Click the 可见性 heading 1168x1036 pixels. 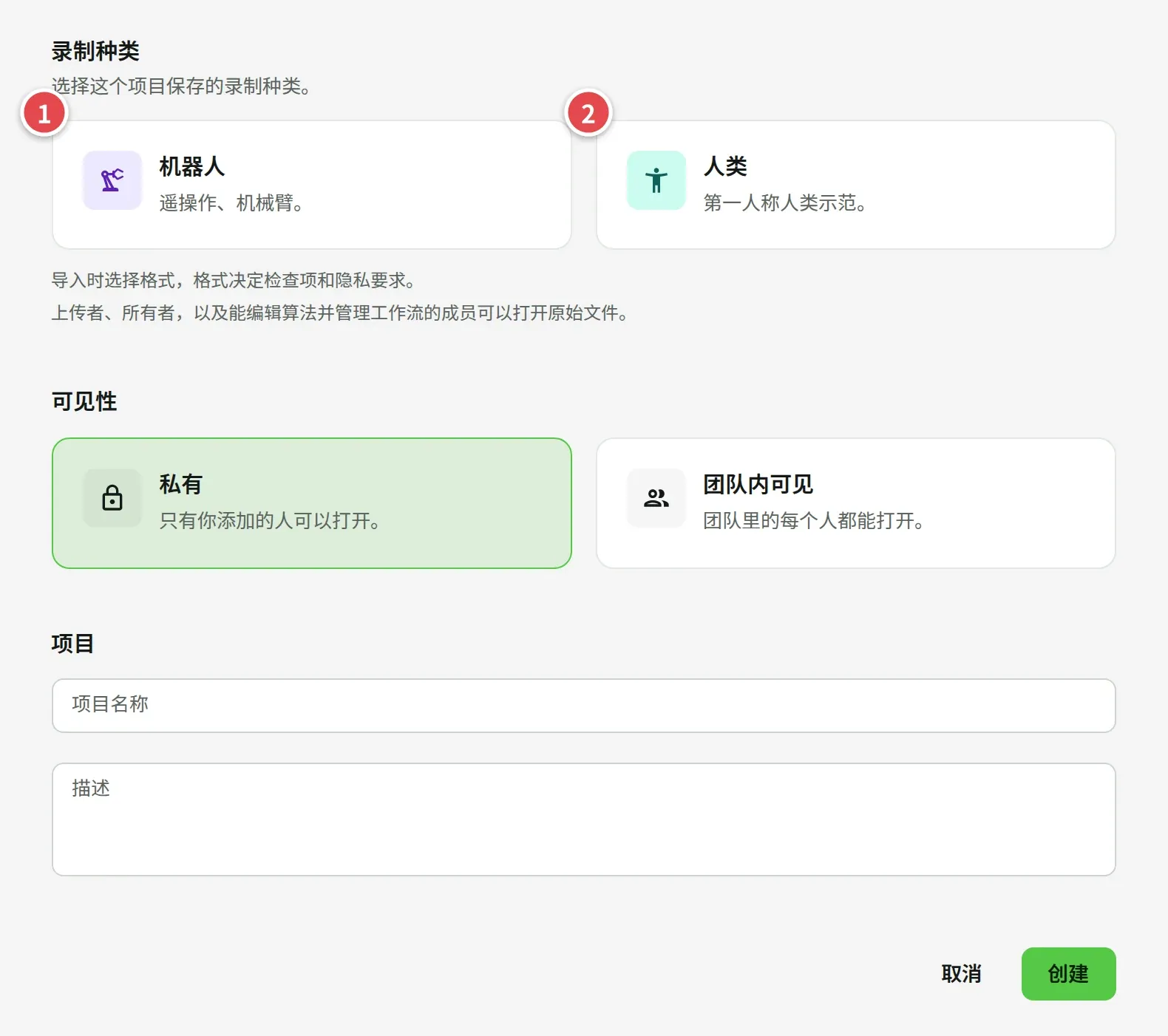click(x=84, y=401)
